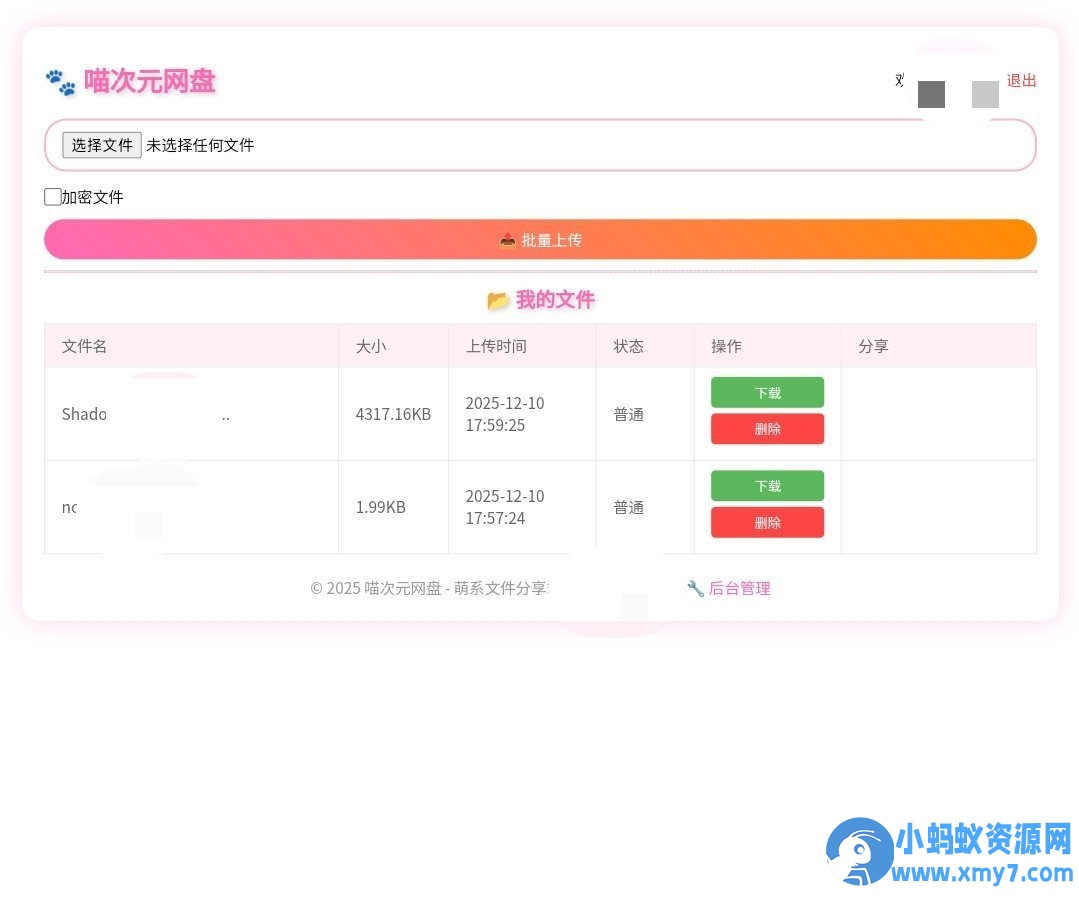Click the 2025-12-10 17:59:25 upload time
The image size is (1079, 903).
click(505, 414)
